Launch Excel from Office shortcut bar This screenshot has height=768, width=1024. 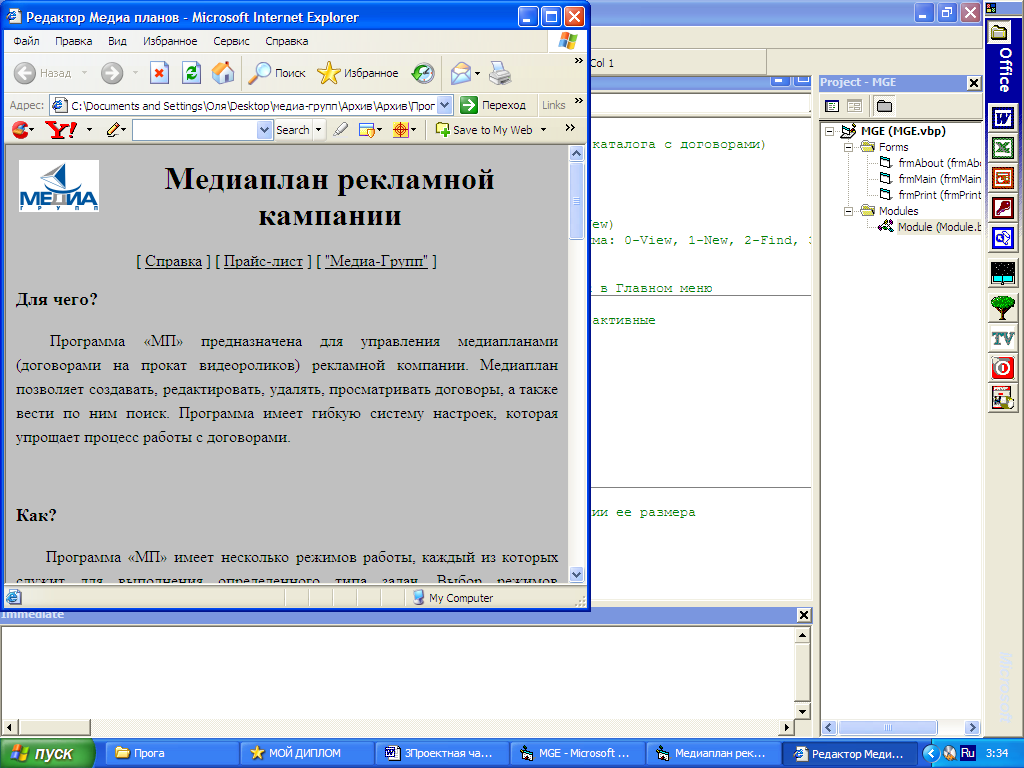tap(1003, 148)
